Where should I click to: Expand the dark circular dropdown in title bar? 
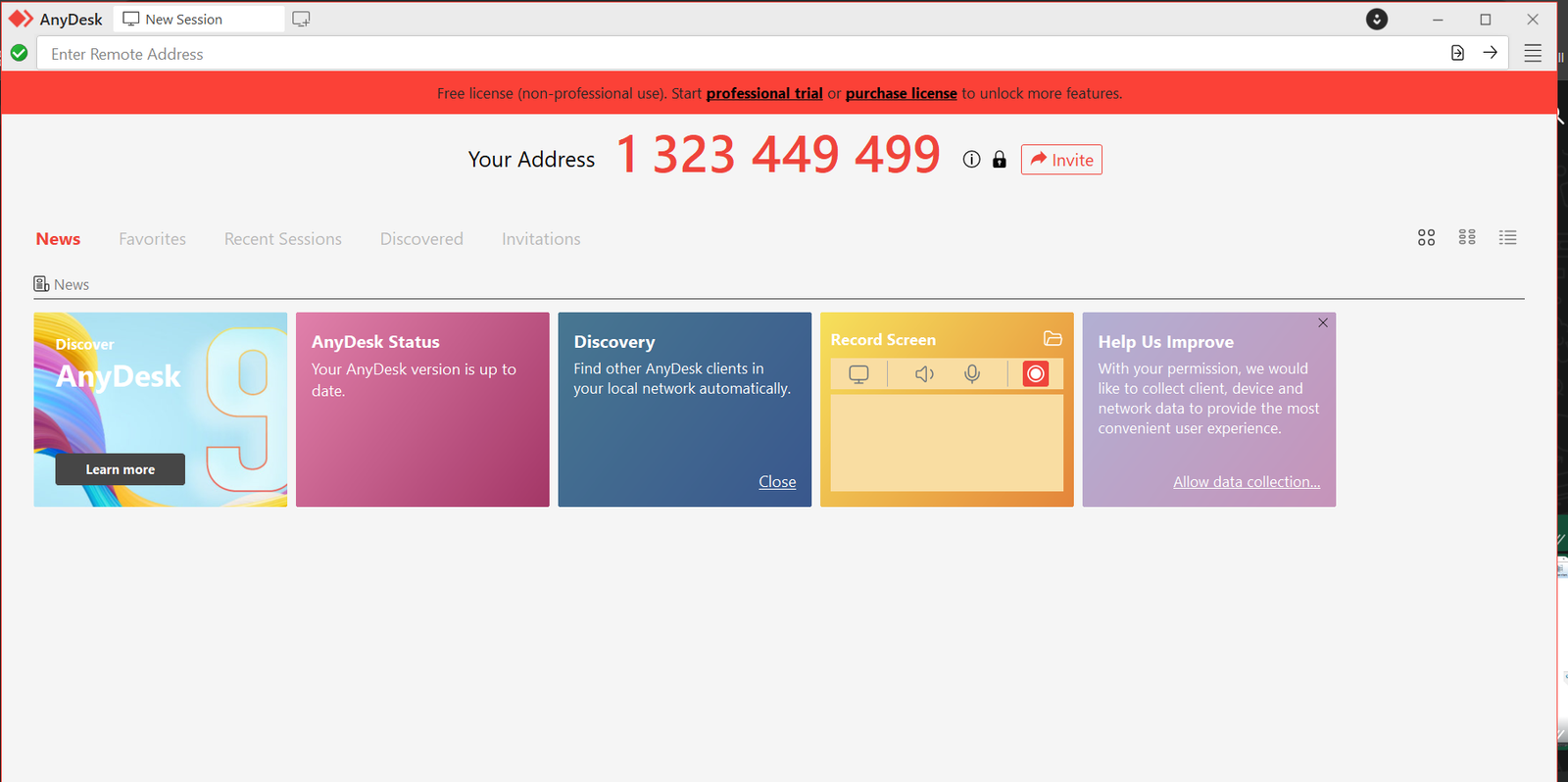click(x=1376, y=20)
